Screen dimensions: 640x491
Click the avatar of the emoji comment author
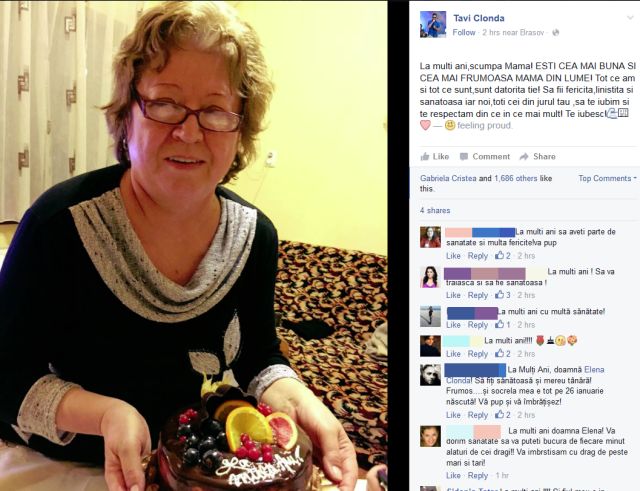430,346
